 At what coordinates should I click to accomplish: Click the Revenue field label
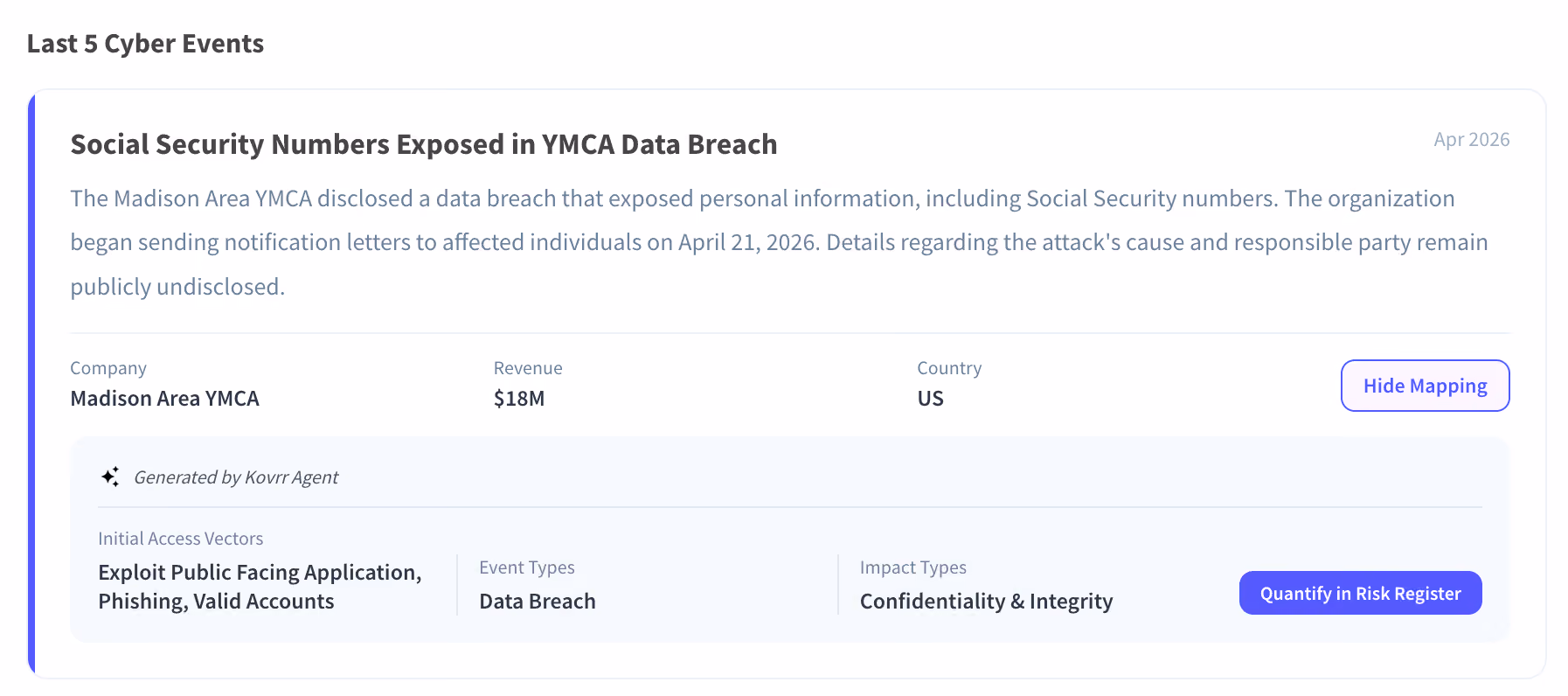coord(528,368)
